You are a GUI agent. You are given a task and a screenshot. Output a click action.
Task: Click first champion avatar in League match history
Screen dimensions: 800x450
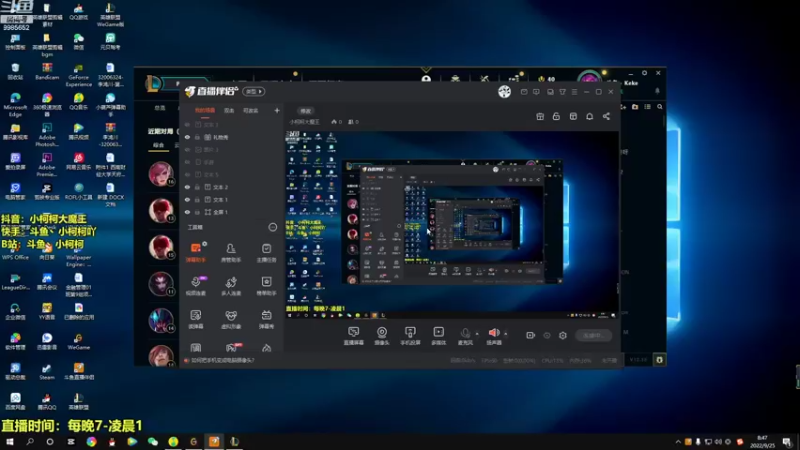tap(160, 173)
